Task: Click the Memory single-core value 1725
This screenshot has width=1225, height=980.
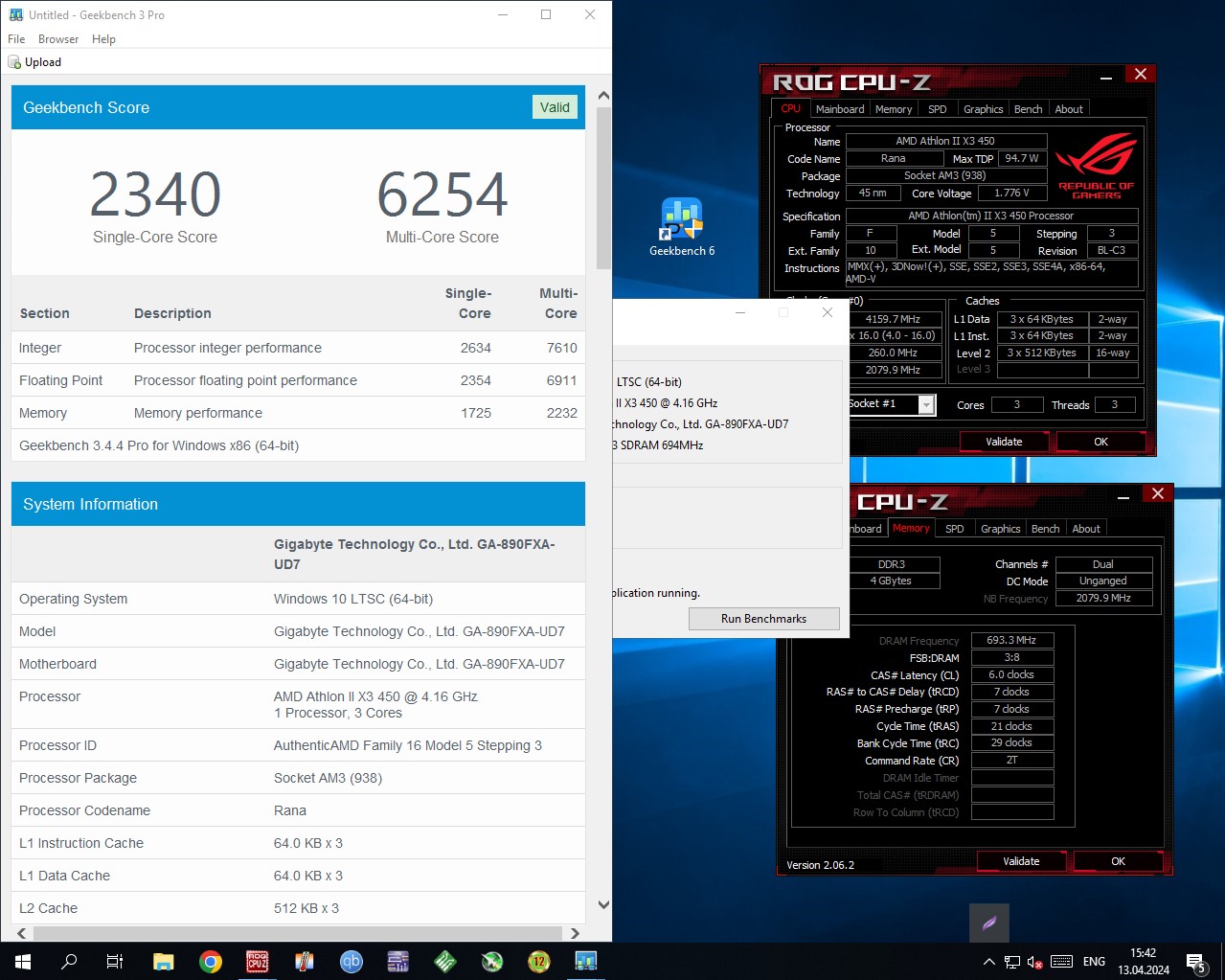Action: click(476, 413)
